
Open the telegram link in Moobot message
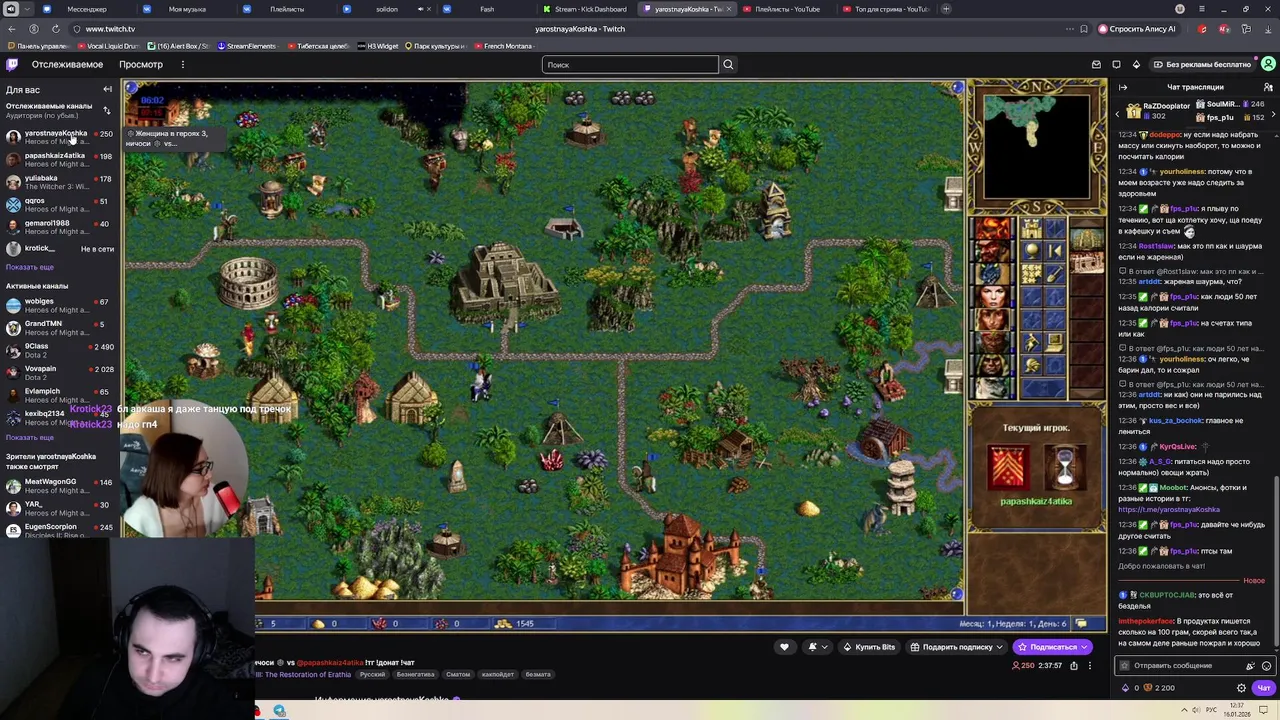(1169, 509)
